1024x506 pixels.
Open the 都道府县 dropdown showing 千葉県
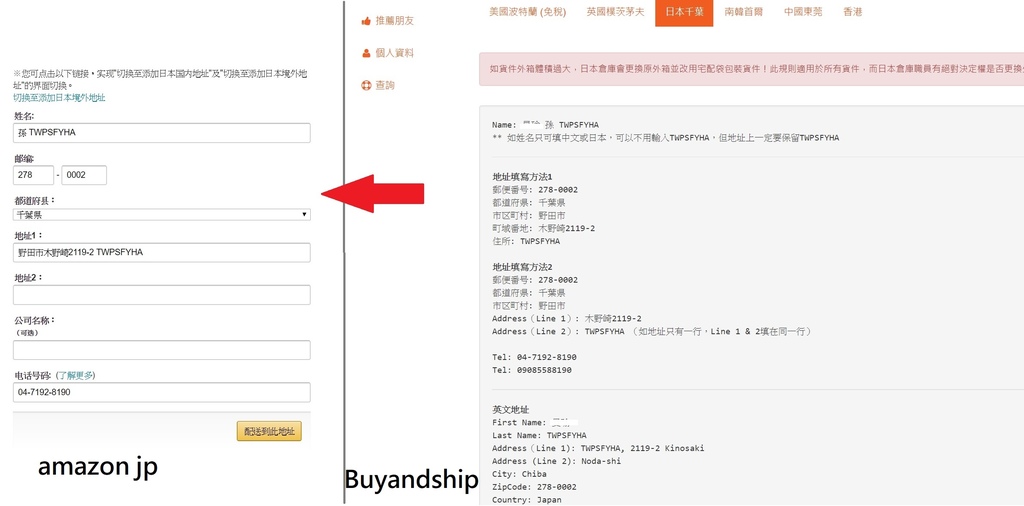pyautogui.click(x=161, y=214)
